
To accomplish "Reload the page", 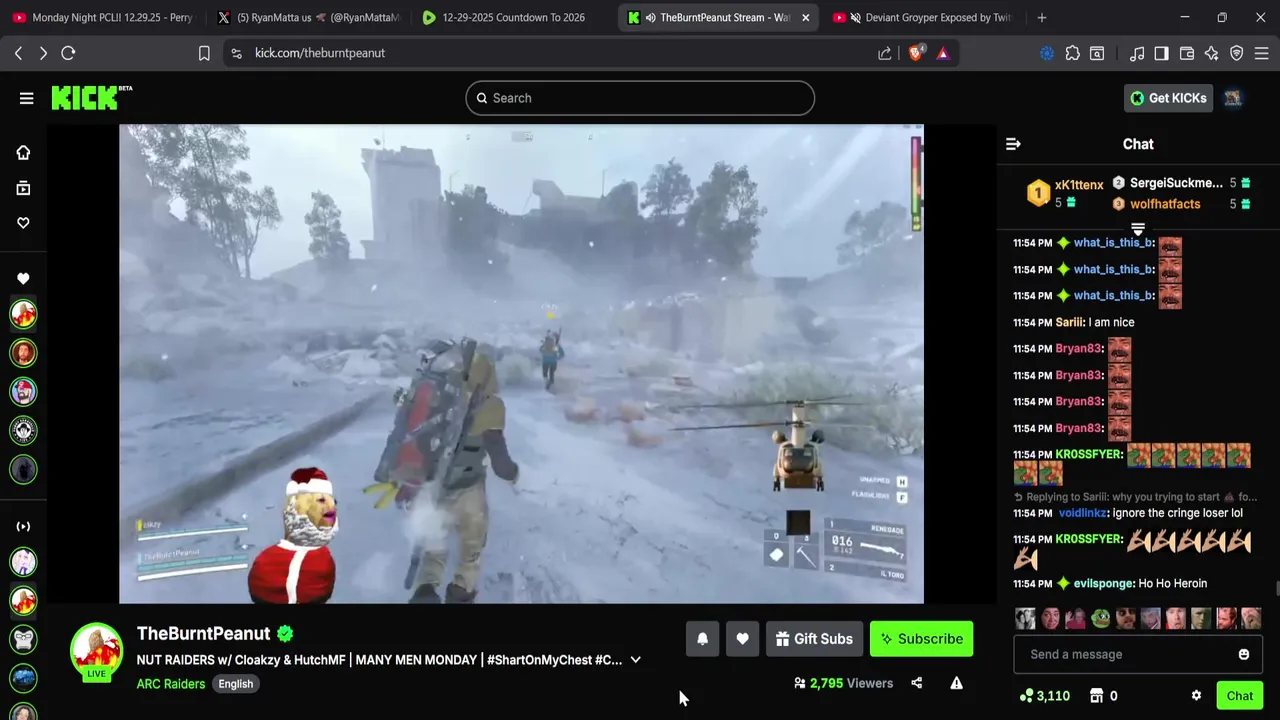I will point(68,53).
